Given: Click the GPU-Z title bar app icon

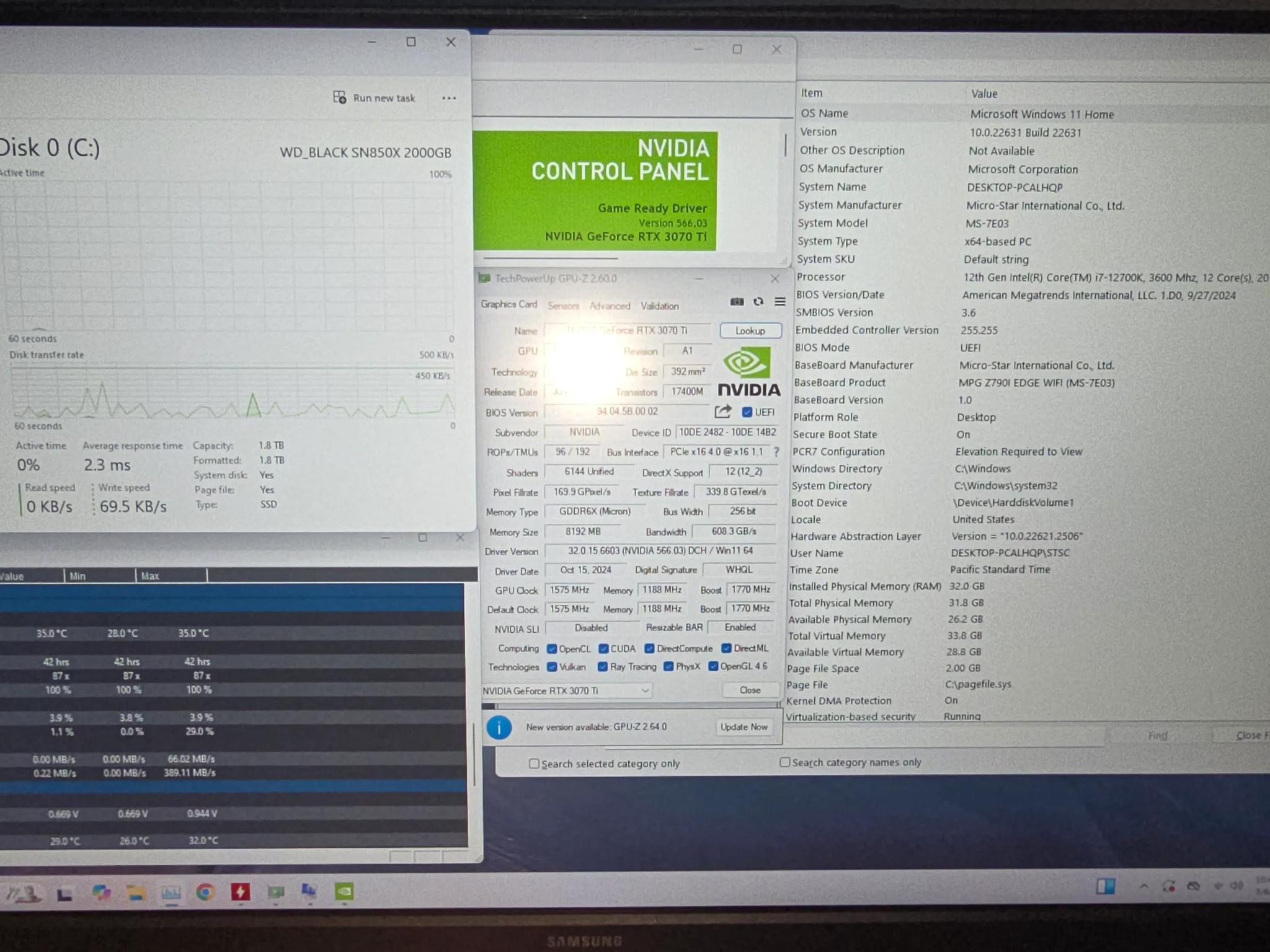Looking at the screenshot, I should (x=484, y=278).
